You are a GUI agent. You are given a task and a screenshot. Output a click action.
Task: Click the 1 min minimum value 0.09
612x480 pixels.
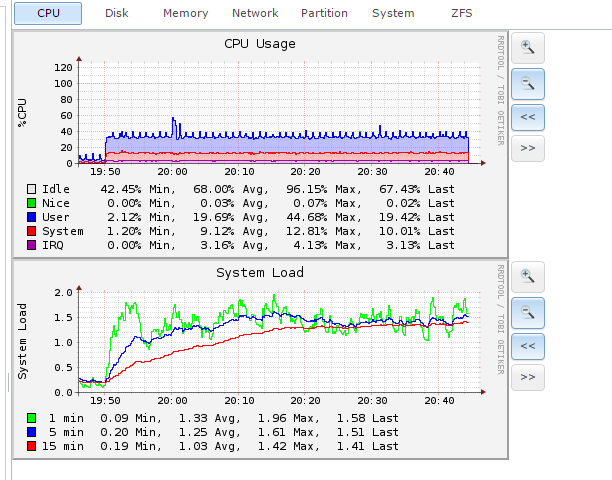point(114,418)
